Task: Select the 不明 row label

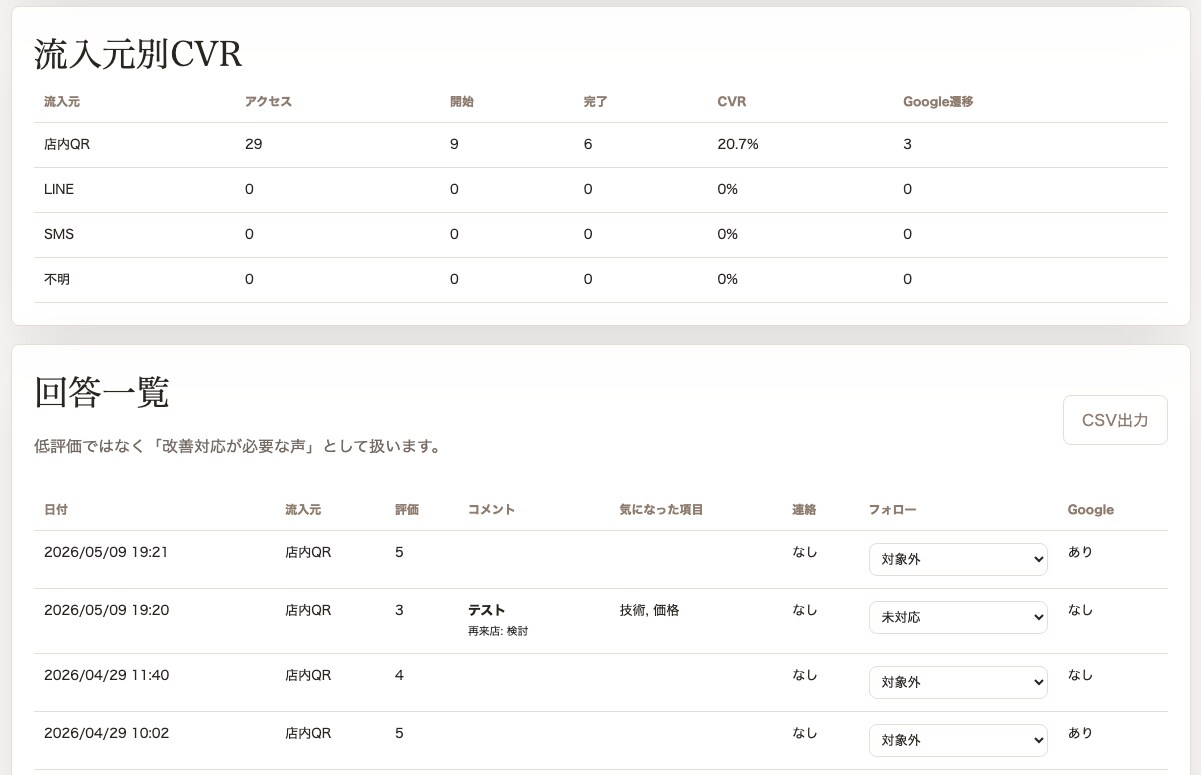Action: [x=57, y=279]
